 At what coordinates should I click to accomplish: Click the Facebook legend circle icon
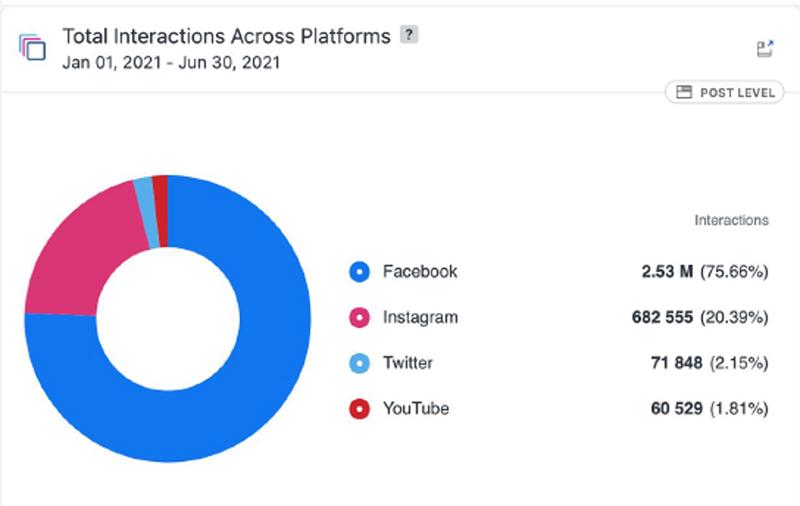[x=359, y=271]
